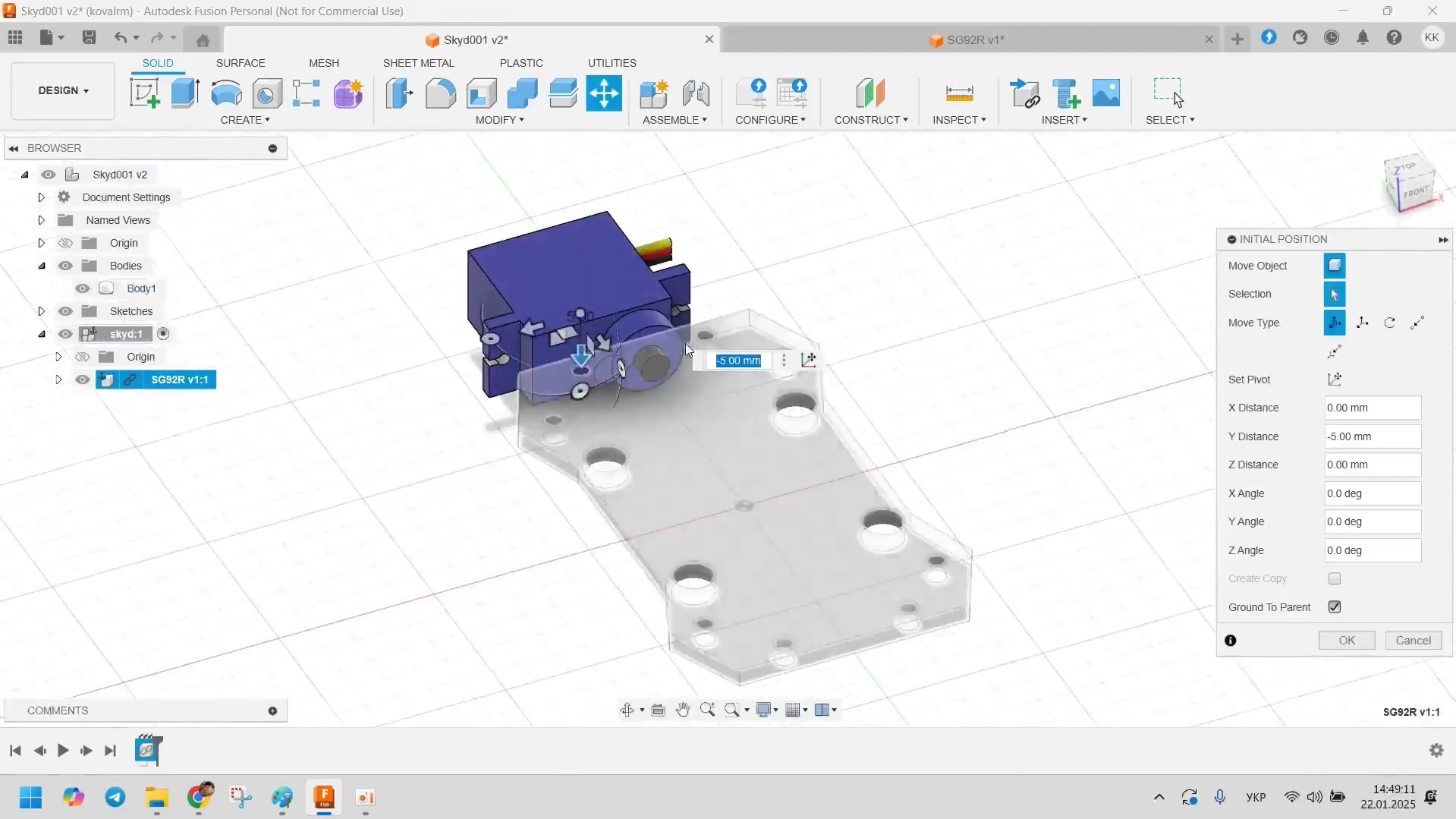Choose the Point to Point move type
The height and width of the screenshot is (819, 1456).
coord(1417,323)
